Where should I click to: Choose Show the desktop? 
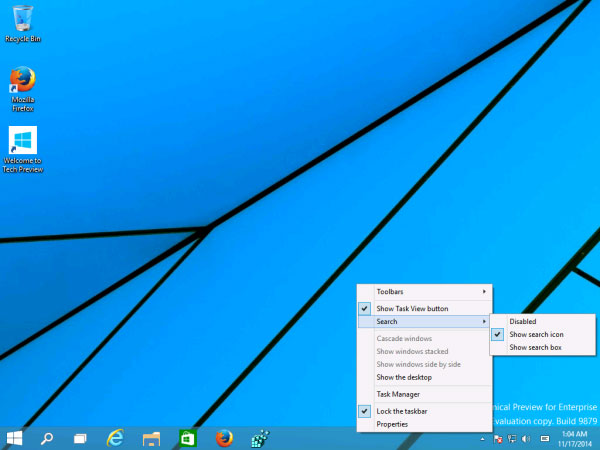click(425, 377)
